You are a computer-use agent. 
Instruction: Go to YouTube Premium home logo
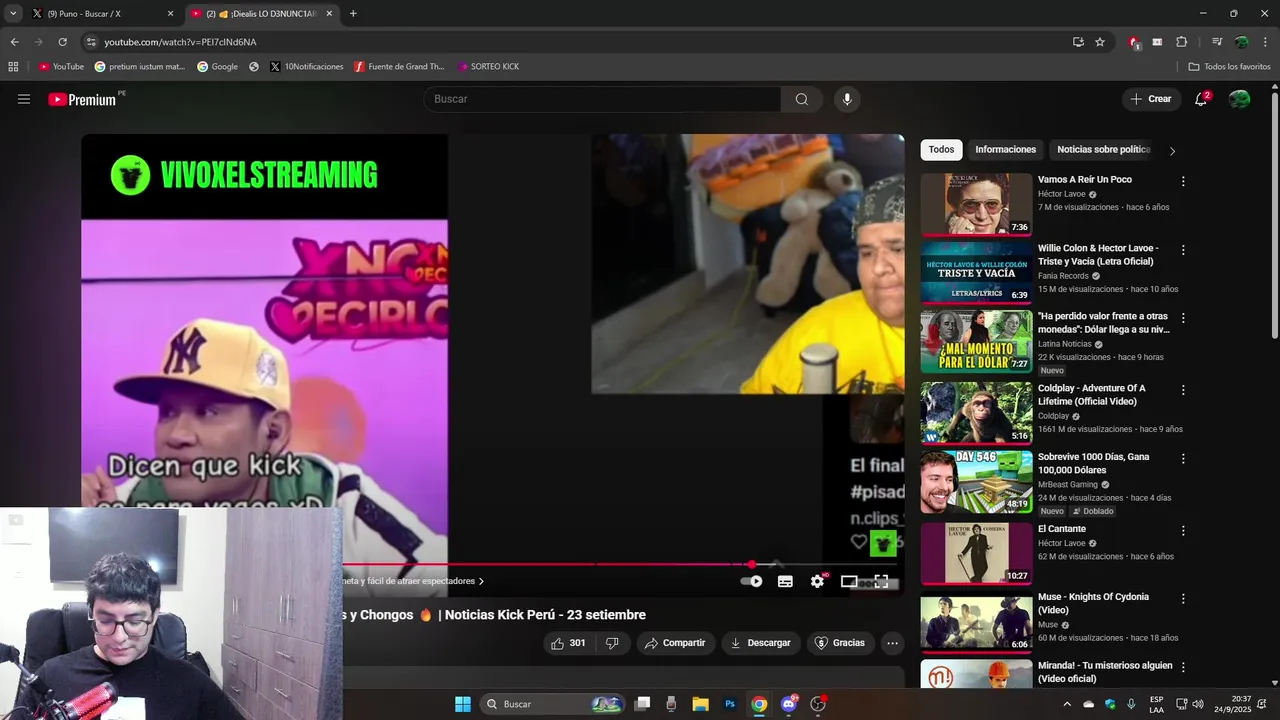point(82,99)
